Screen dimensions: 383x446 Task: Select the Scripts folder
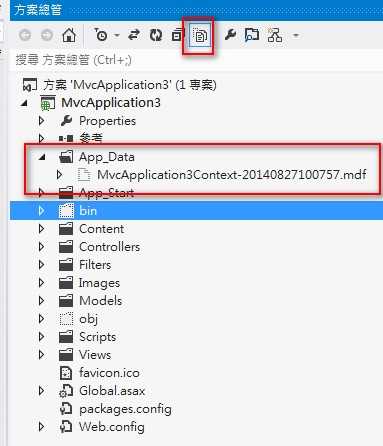click(98, 337)
